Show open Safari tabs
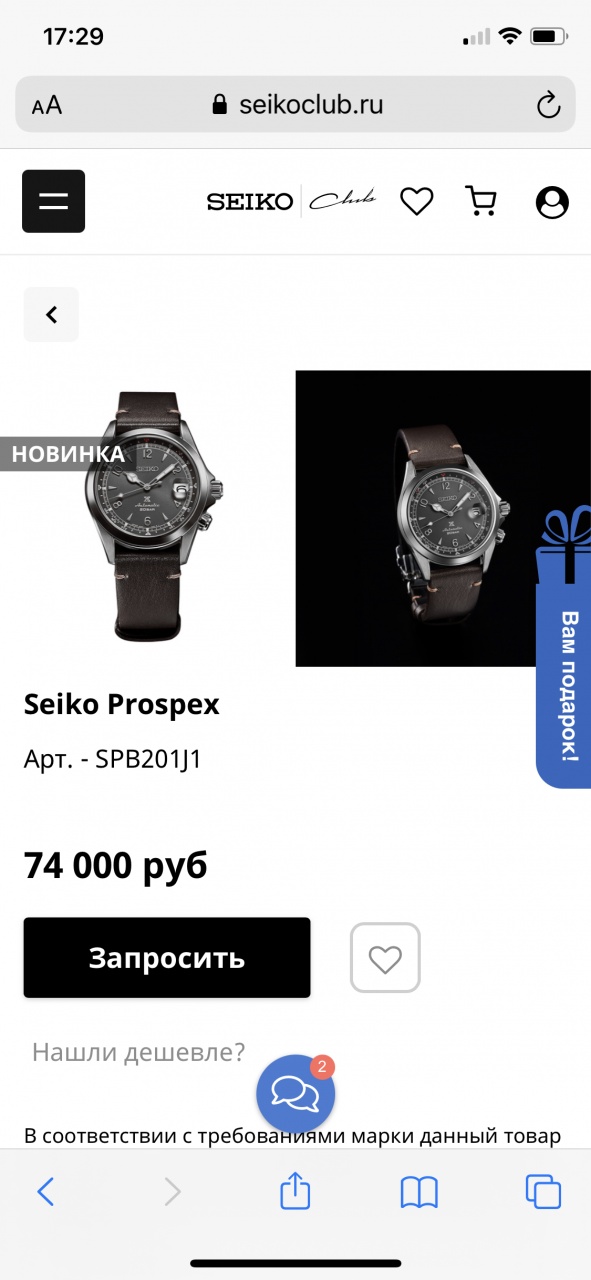This screenshot has height=1280, width=591. [x=543, y=1191]
